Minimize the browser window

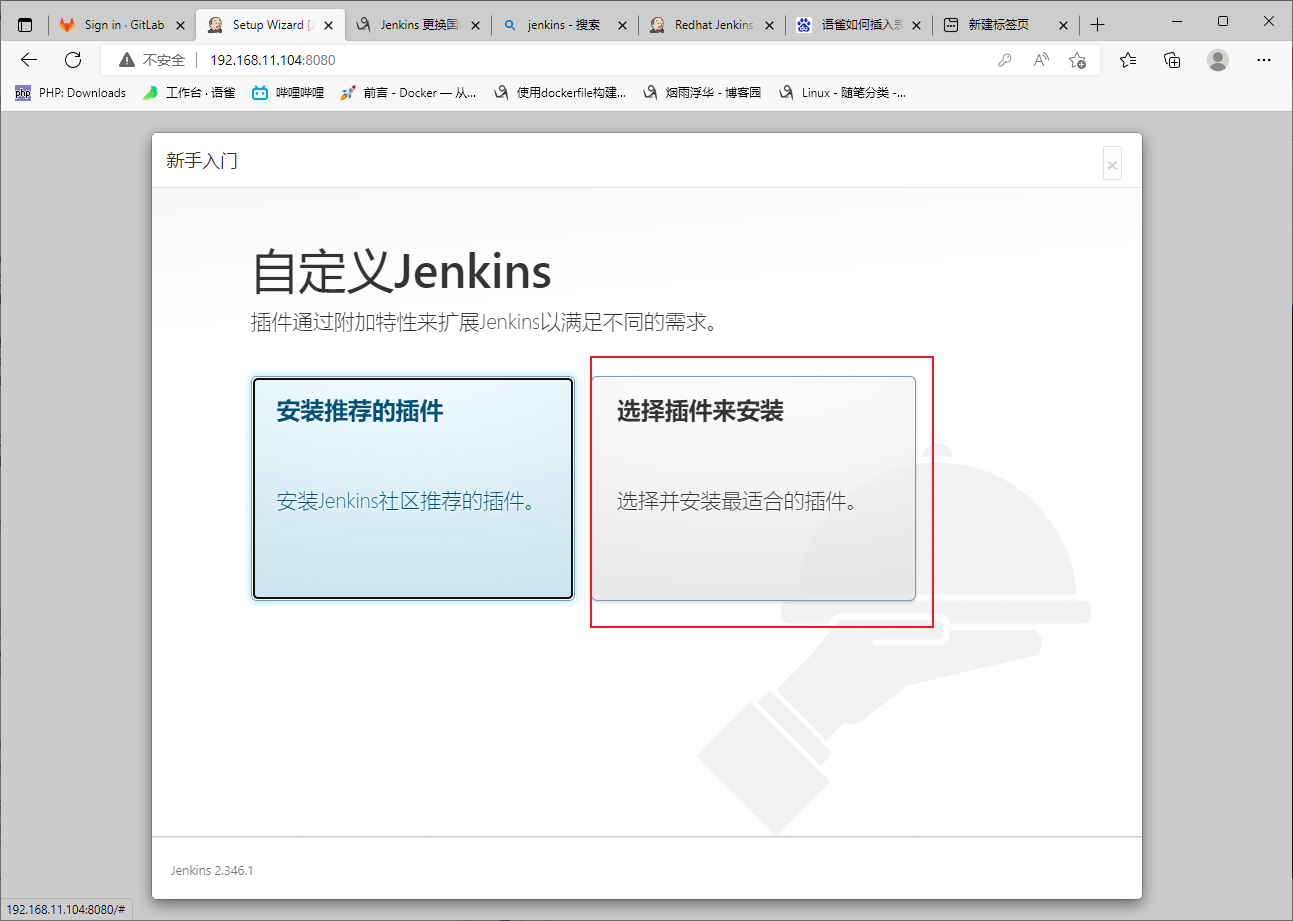(x=1177, y=21)
